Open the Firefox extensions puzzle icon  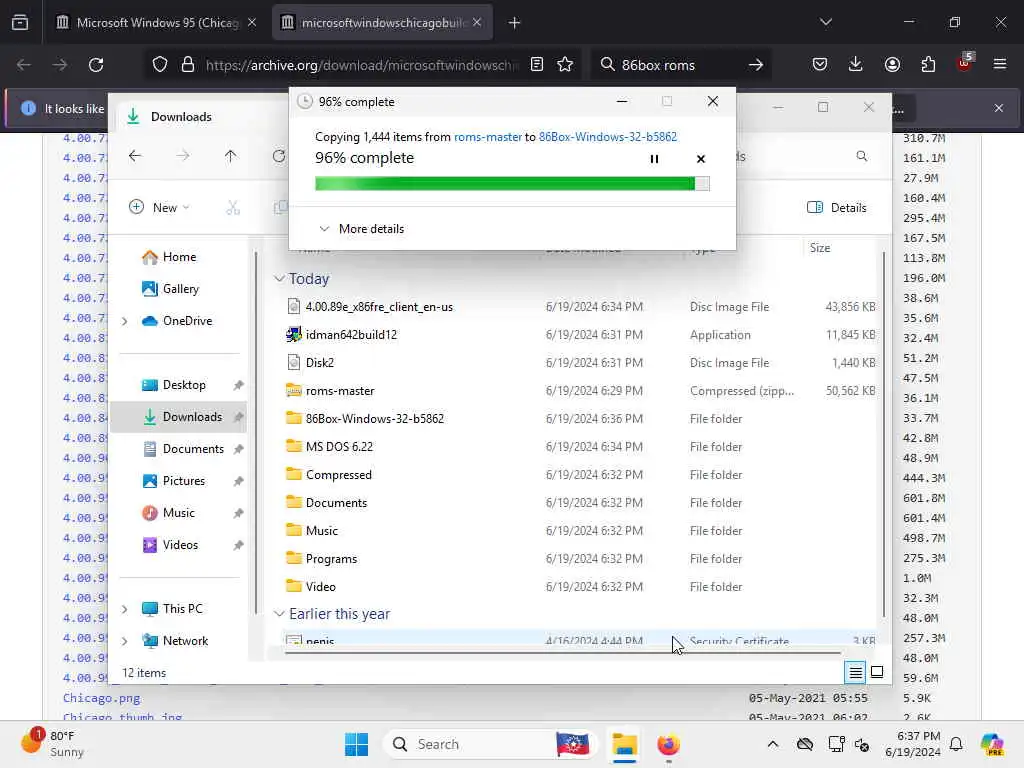coord(928,65)
